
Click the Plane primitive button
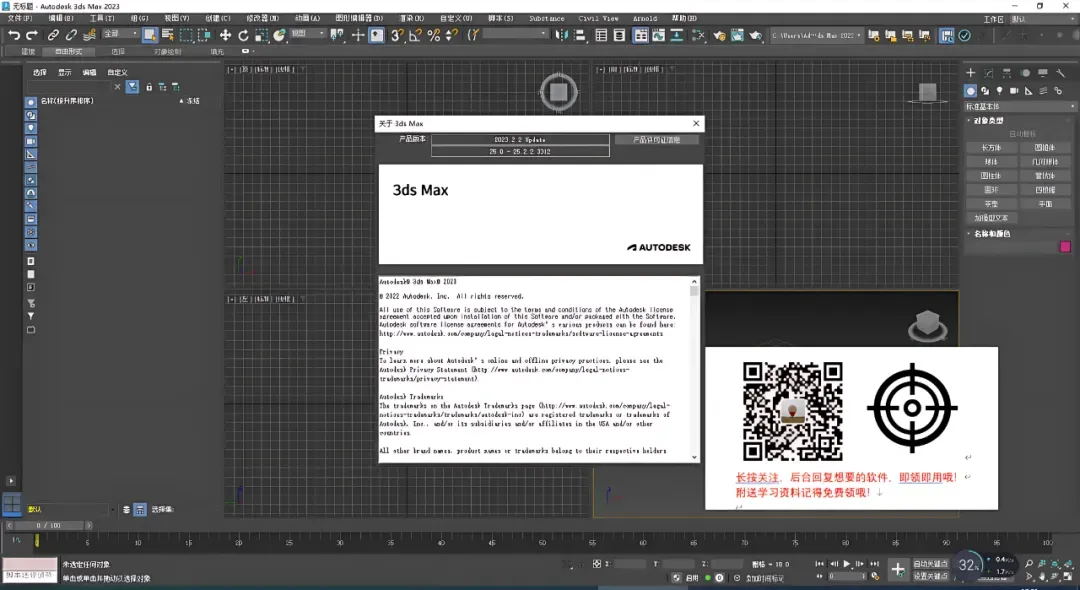click(x=1045, y=204)
